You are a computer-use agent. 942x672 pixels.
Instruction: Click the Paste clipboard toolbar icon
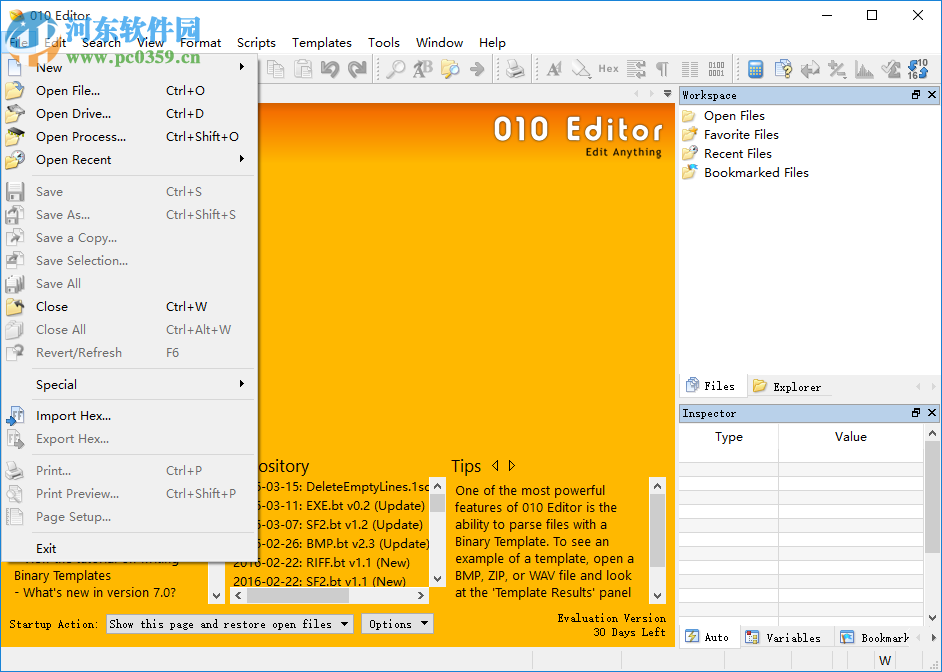point(303,69)
